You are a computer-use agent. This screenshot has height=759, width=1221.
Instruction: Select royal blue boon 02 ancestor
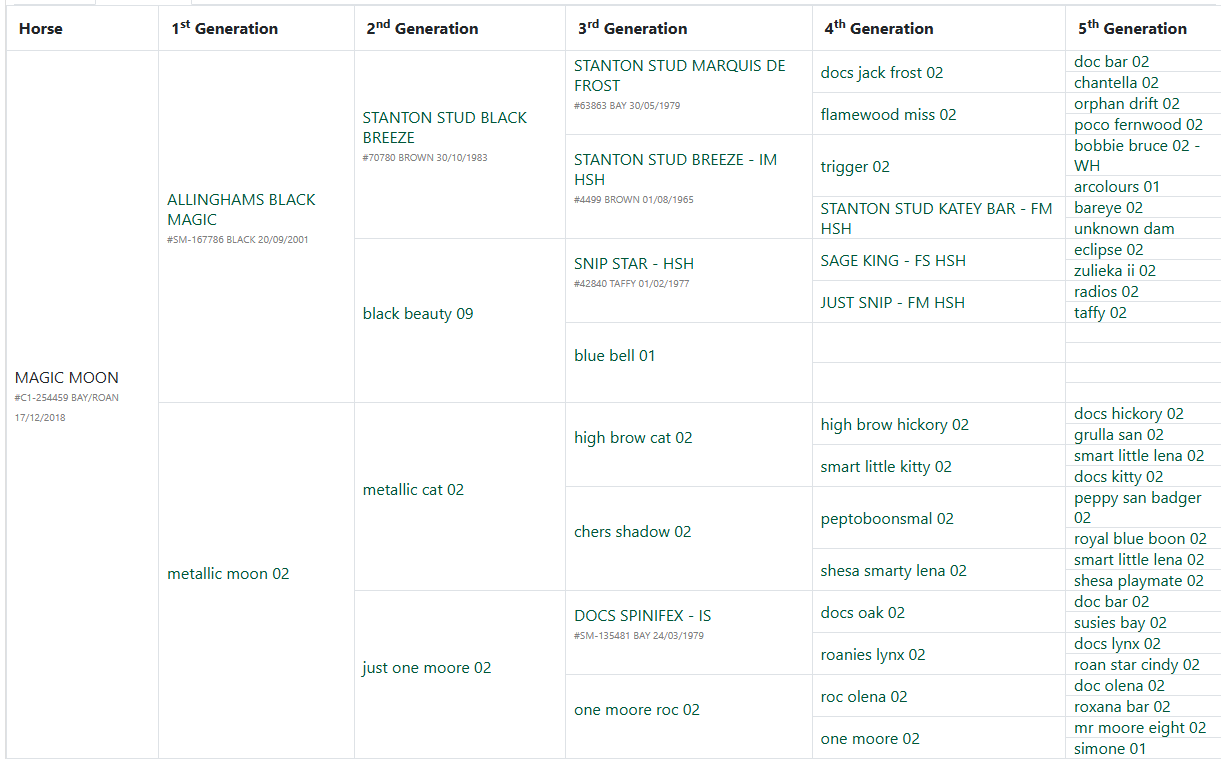click(x=1140, y=538)
